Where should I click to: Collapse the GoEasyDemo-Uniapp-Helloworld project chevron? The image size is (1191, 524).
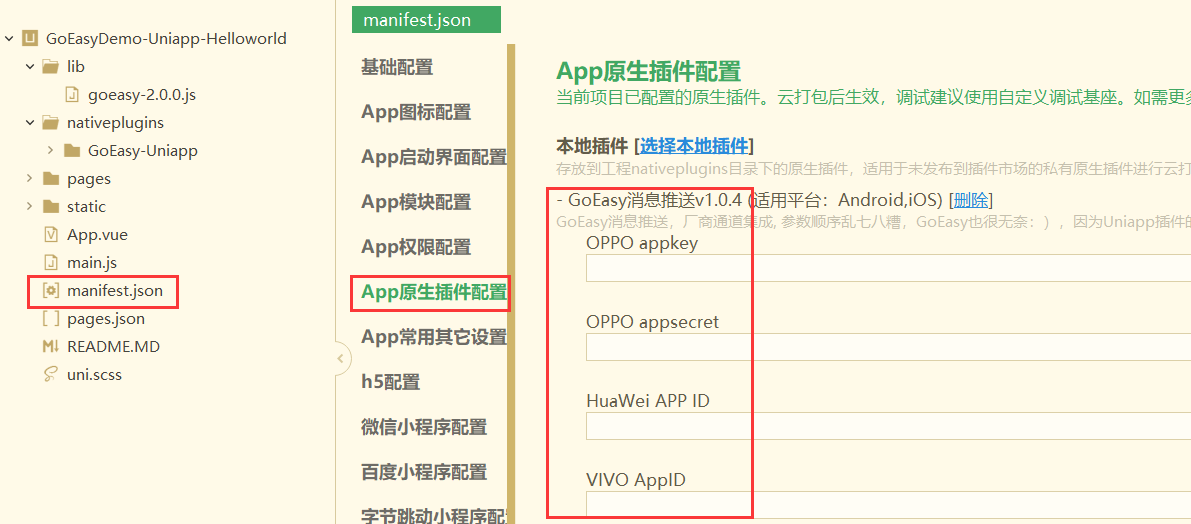tap(9, 38)
